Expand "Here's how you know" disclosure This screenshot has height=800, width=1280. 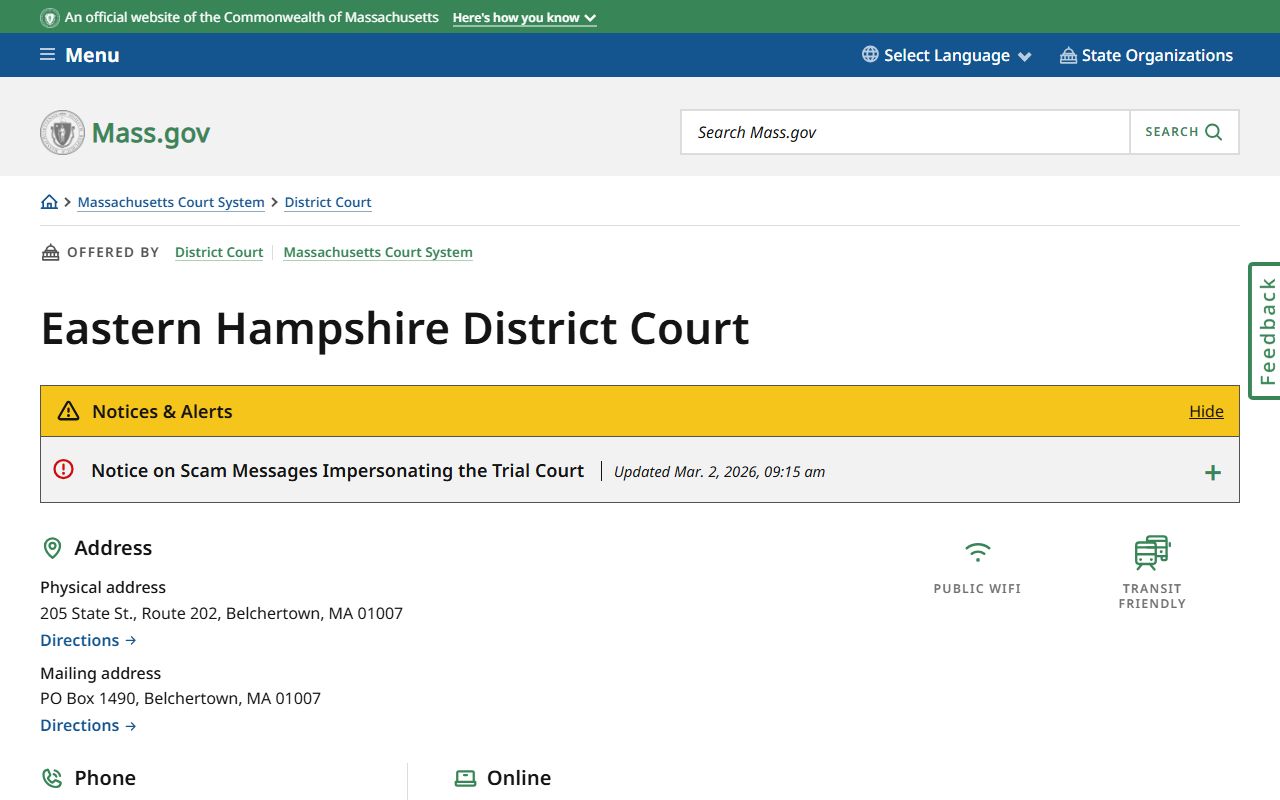click(524, 18)
